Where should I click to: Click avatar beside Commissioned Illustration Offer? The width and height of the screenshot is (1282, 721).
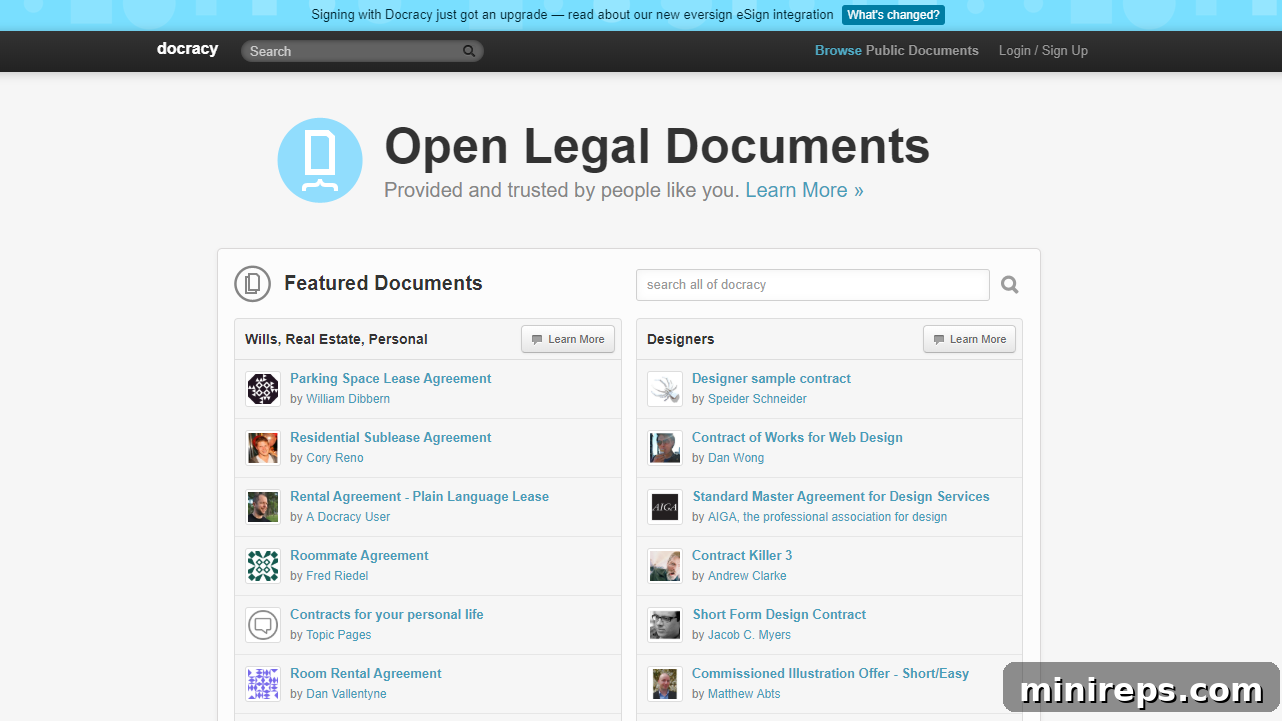[665, 684]
